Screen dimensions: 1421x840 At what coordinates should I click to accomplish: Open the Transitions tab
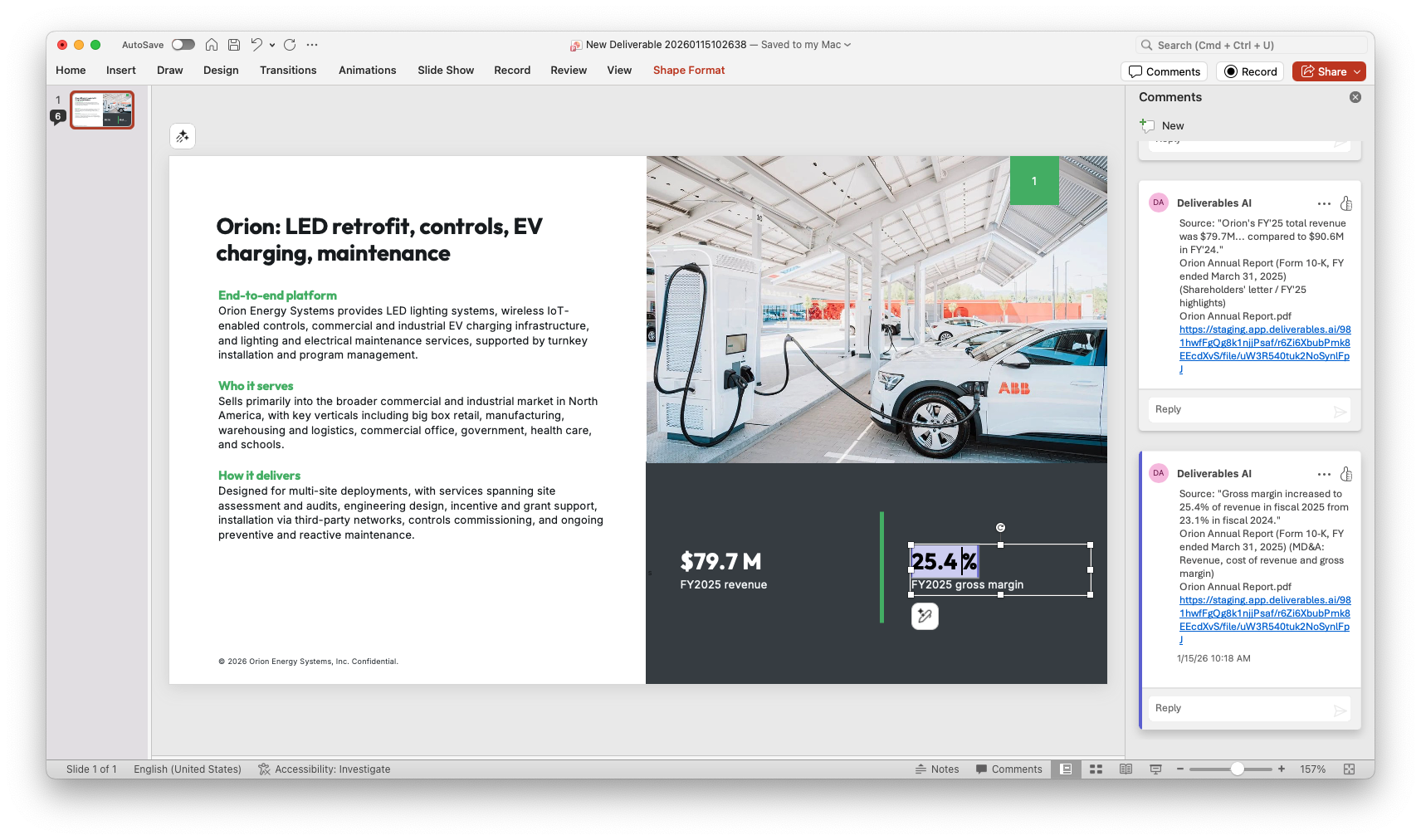coord(288,71)
